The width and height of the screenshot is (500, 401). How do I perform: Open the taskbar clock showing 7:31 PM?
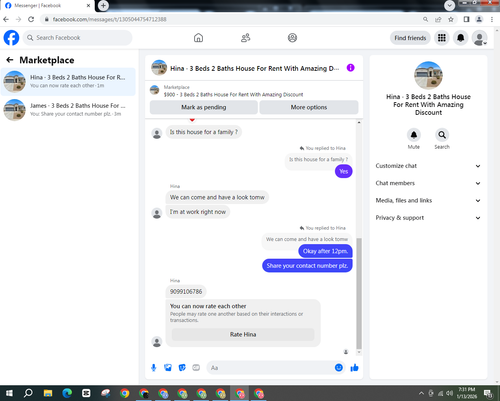click(x=466, y=393)
